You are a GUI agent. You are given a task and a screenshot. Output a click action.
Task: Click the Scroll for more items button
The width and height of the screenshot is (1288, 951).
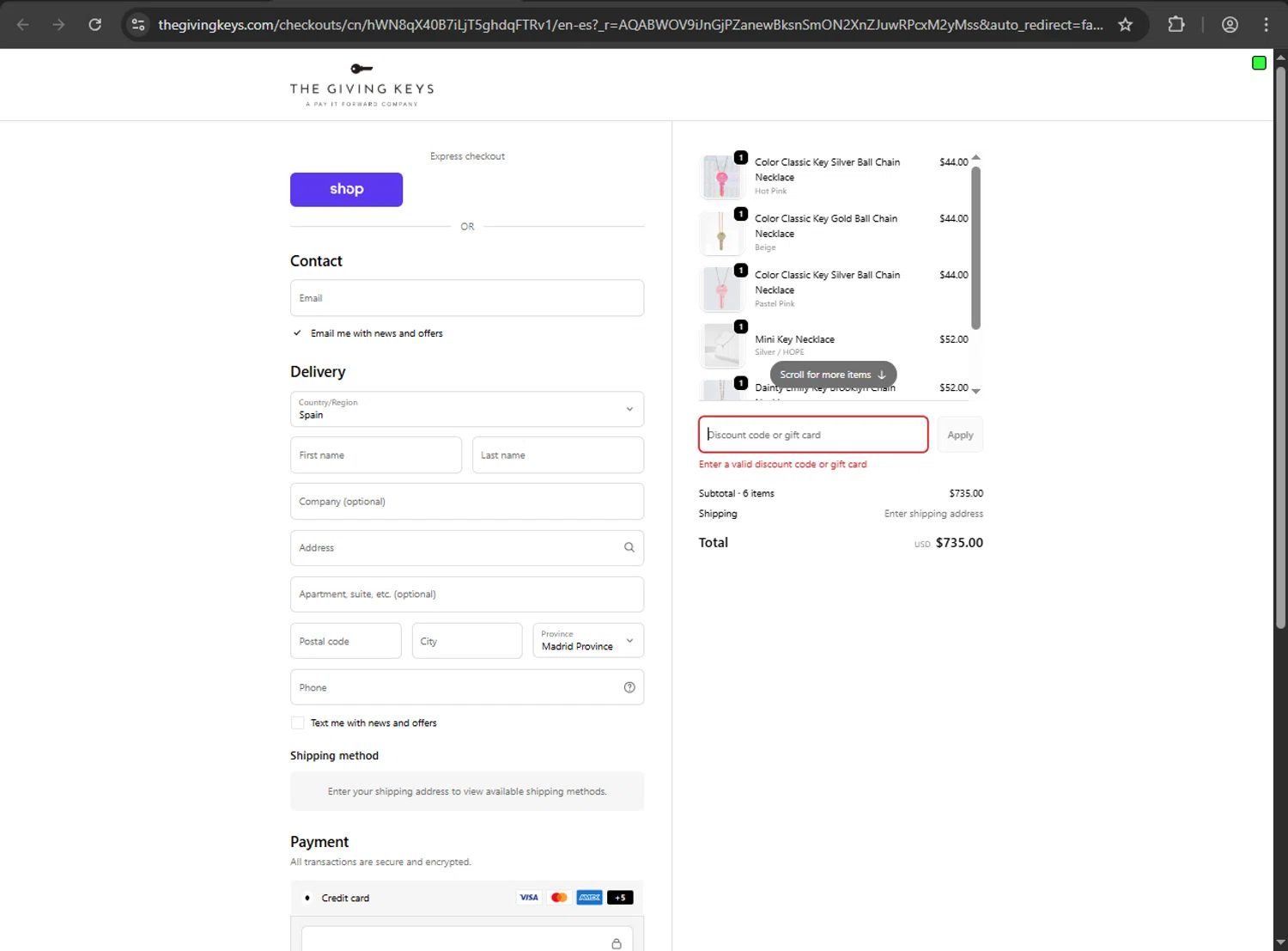833,375
